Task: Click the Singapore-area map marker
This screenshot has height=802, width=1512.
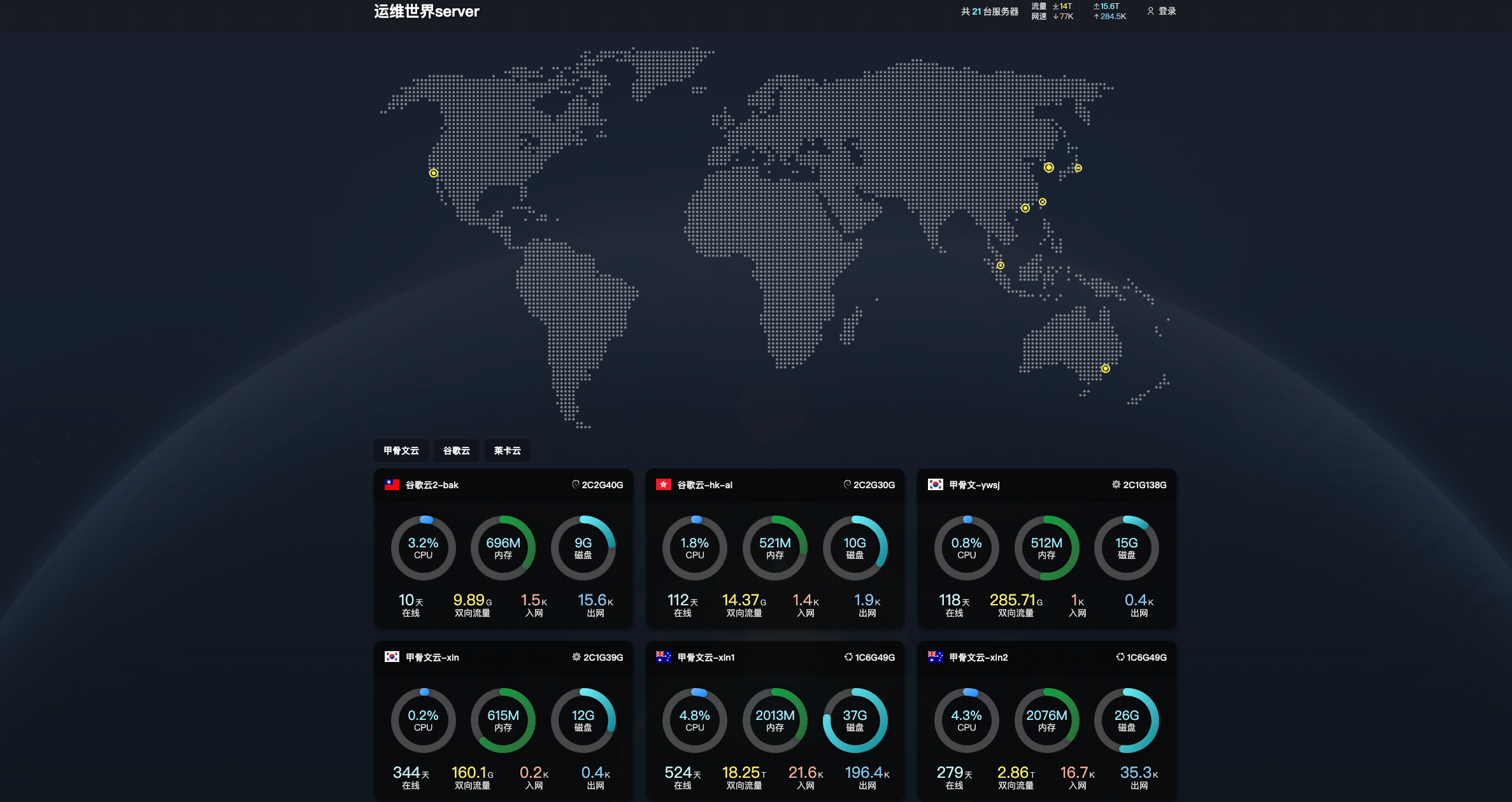Action: coord(1000,265)
